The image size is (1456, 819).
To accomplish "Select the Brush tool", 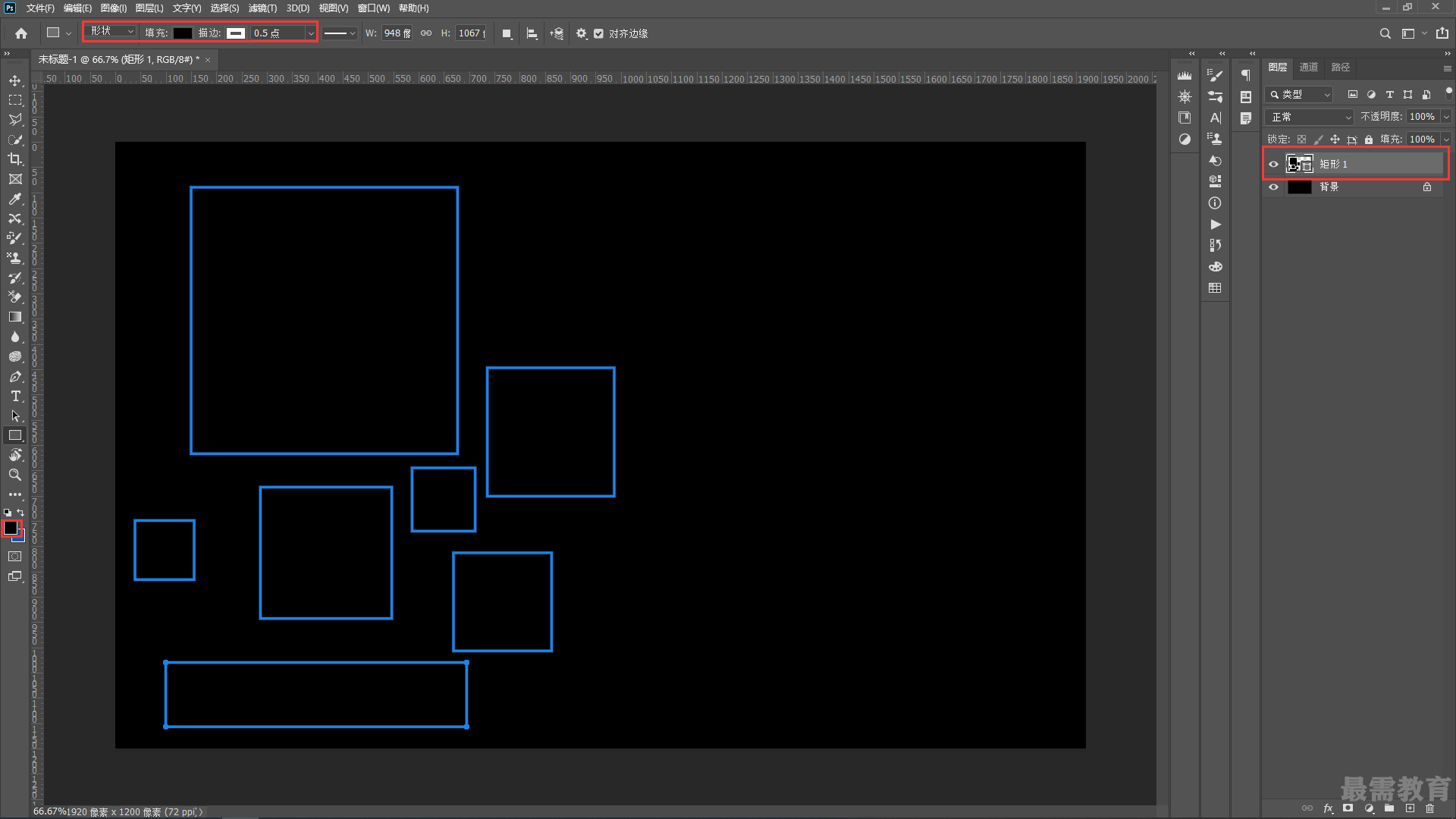I will pyautogui.click(x=15, y=238).
